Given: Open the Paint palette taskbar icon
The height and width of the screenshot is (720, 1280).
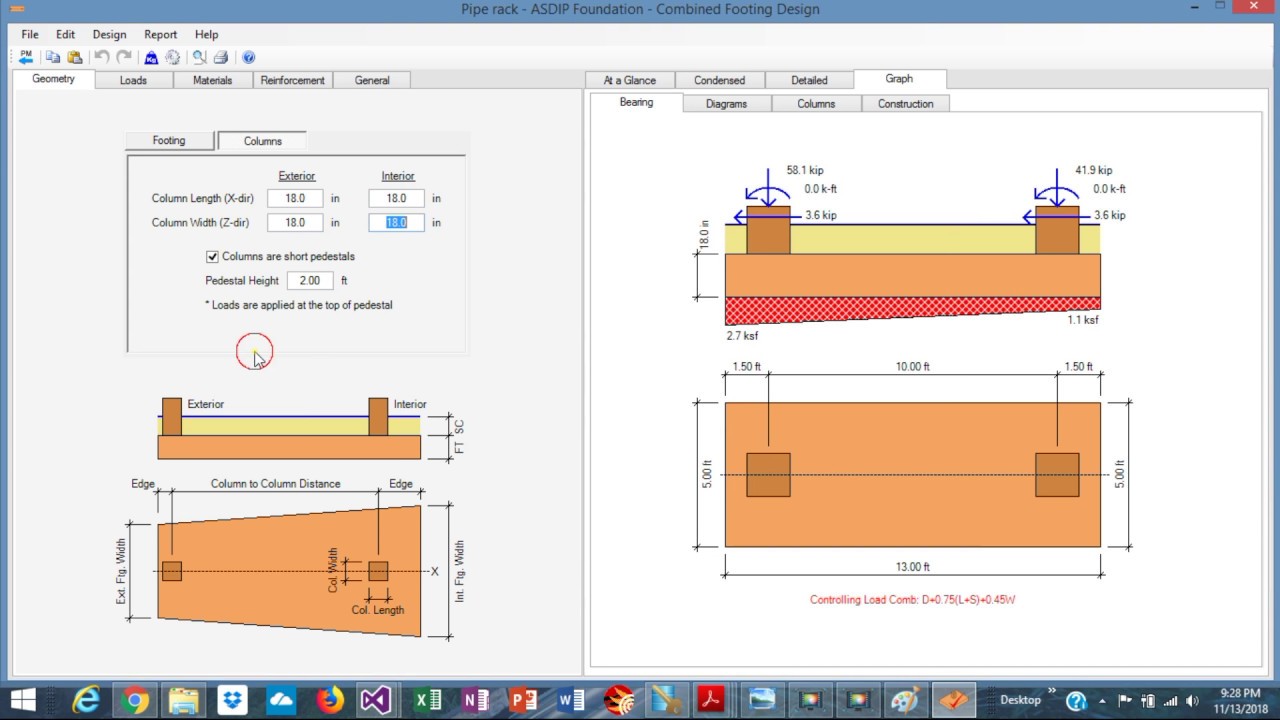Looking at the screenshot, I should 905,700.
